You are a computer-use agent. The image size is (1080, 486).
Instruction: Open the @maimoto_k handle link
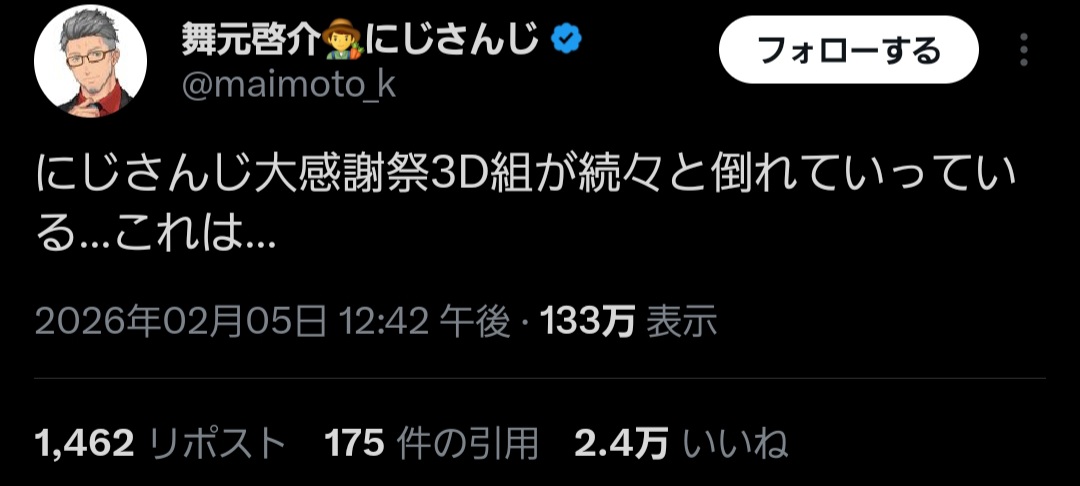click(289, 86)
